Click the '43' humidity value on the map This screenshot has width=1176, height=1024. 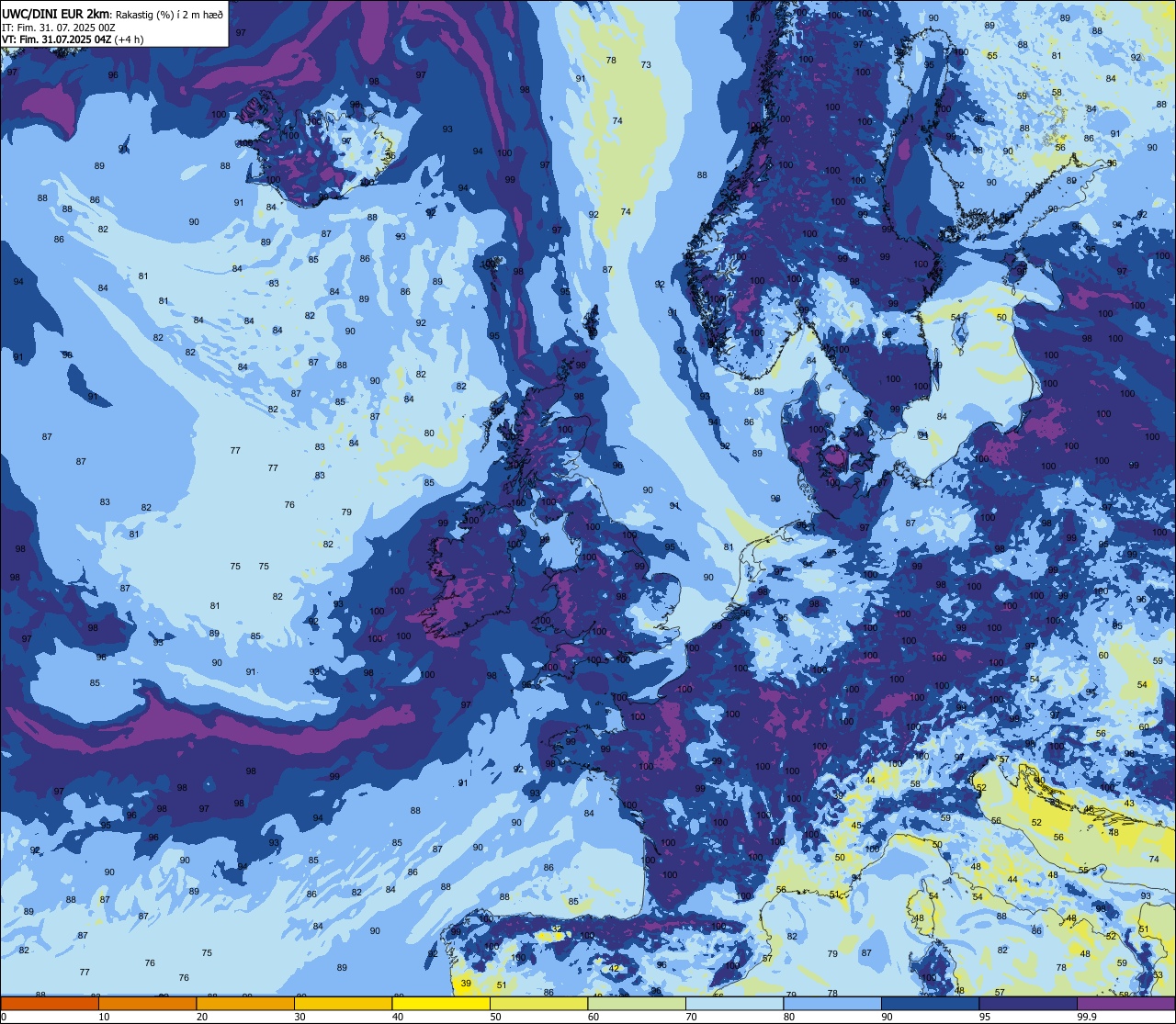click(1129, 804)
